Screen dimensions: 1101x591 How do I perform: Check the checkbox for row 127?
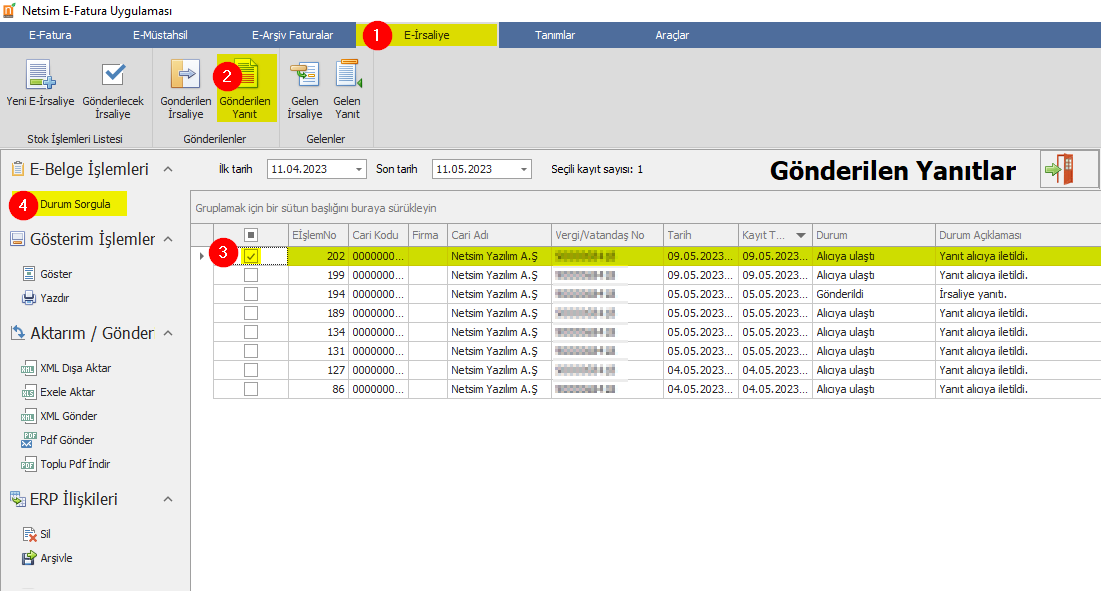(x=251, y=370)
